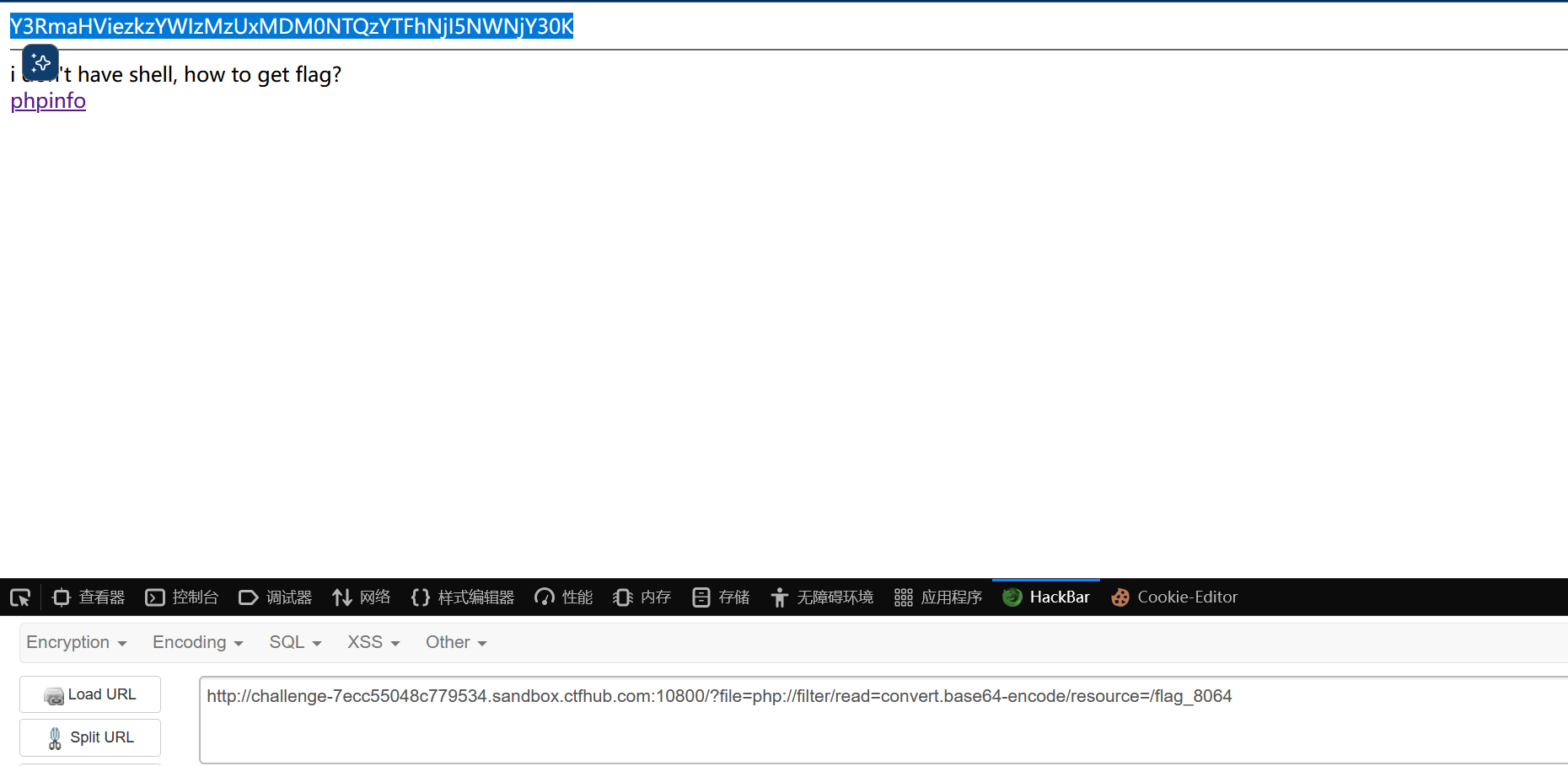The width and height of the screenshot is (1568, 766).
Task: Switch to the 控制台 console tab
Action: (182, 597)
